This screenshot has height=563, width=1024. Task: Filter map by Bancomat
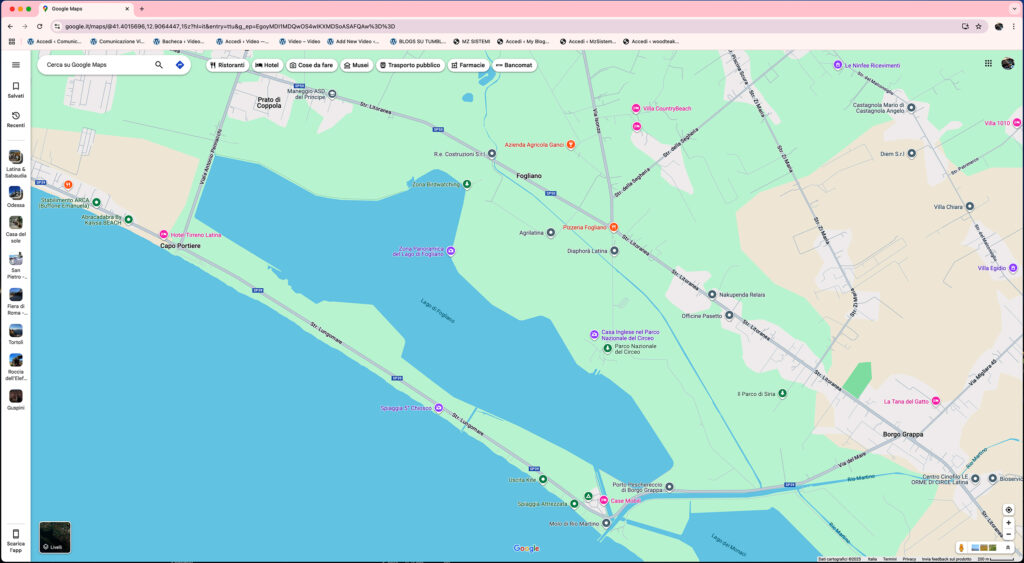[514, 65]
